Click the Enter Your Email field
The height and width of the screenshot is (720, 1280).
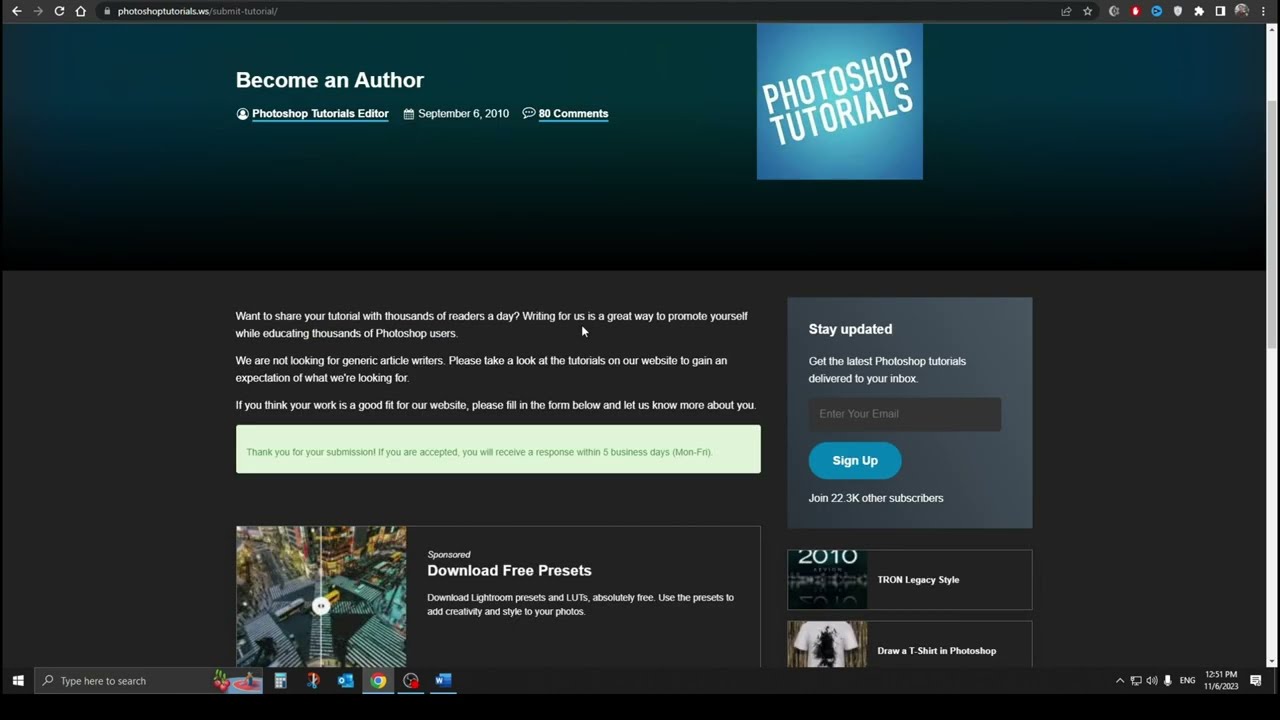(905, 414)
